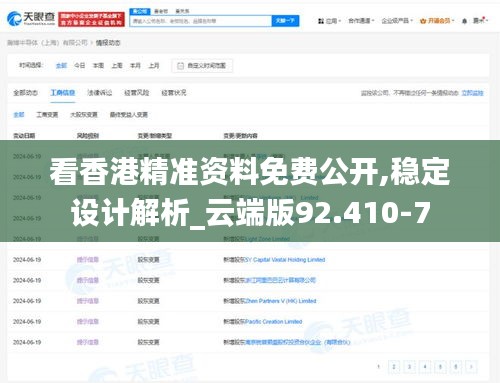Select the 最终受益人变更 sub-filter
This screenshot has height=383, width=500.
129,115
